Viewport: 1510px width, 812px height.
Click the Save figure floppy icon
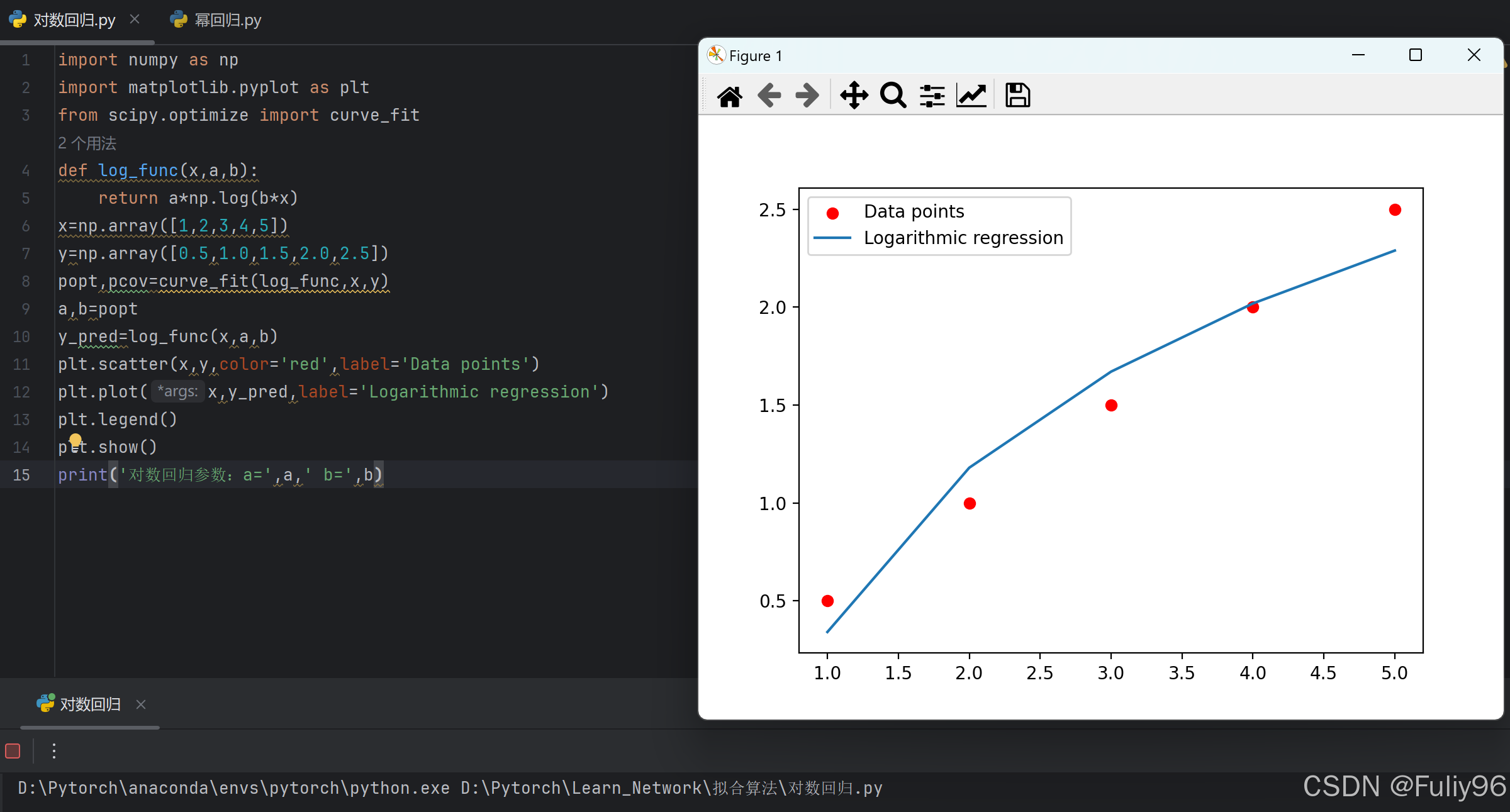(1017, 96)
